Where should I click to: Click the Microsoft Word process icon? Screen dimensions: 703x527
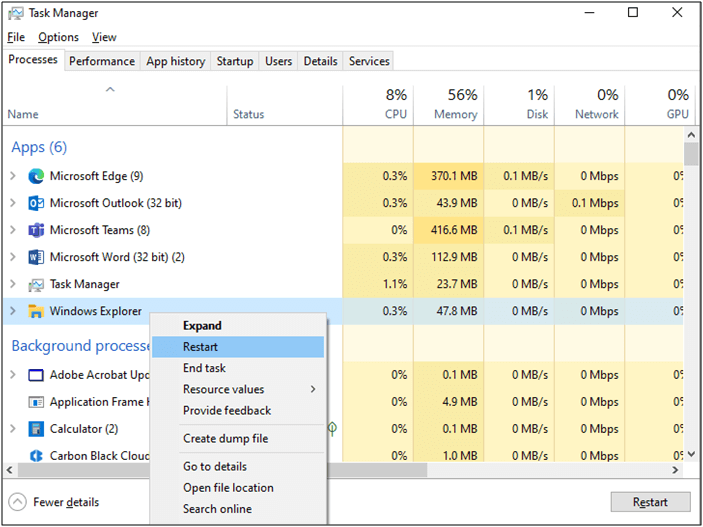point(36,257)
